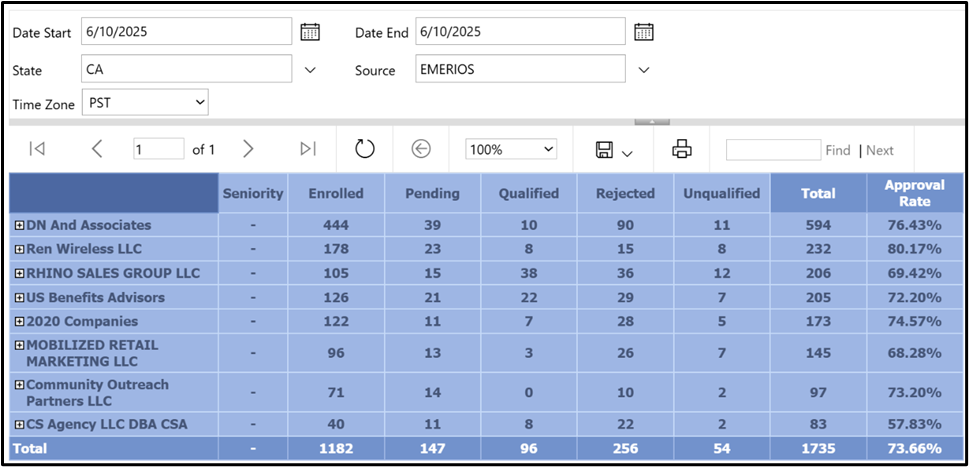
Task: Expand US Benefits Advisors row
Action: coord(19,297)
